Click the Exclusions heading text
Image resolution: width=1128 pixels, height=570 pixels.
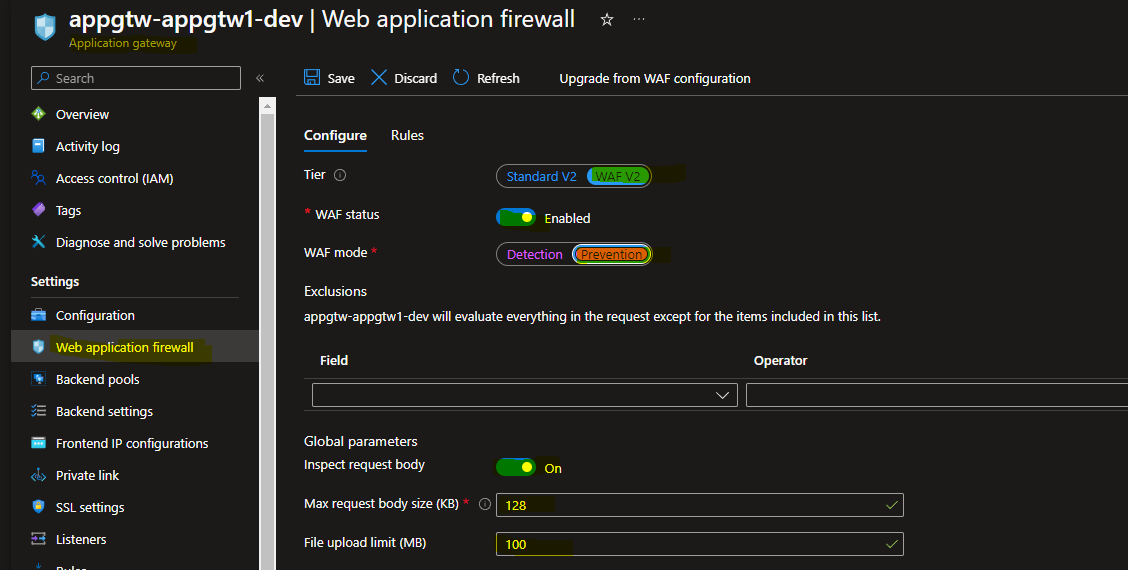coord(335,291)
